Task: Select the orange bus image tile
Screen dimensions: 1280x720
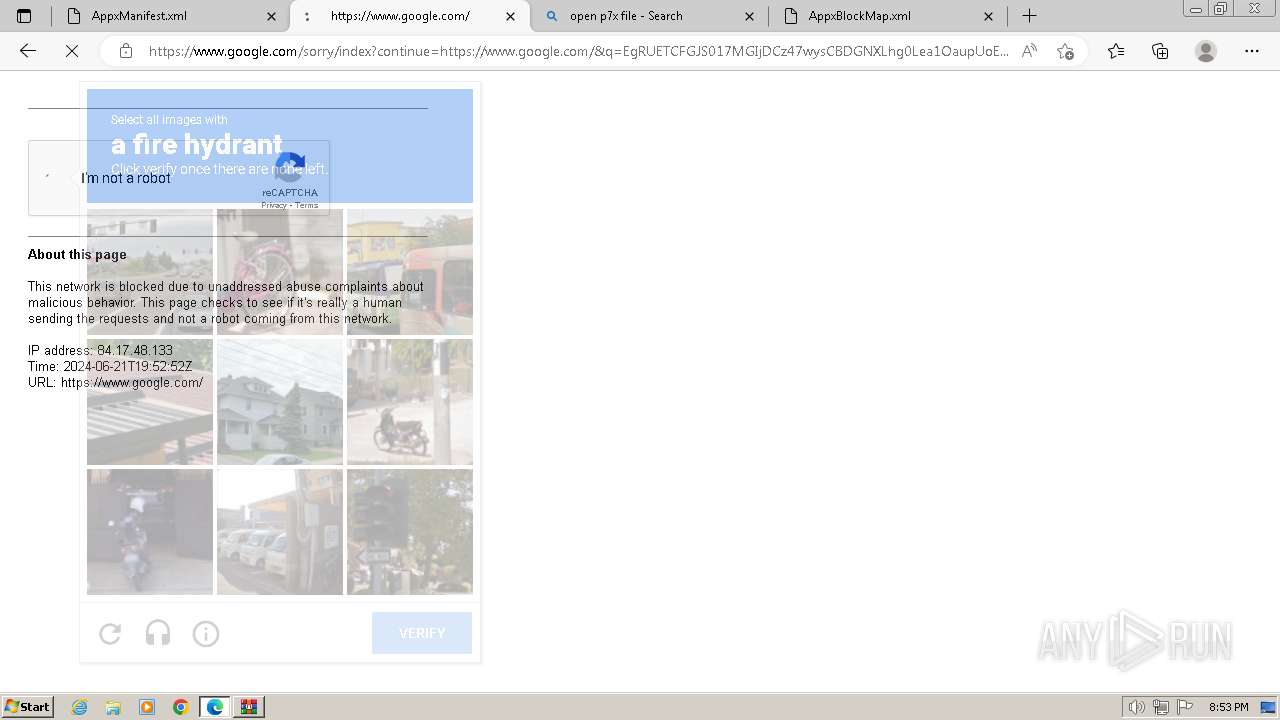Action: pyautogui.click(x=410, y=272)
